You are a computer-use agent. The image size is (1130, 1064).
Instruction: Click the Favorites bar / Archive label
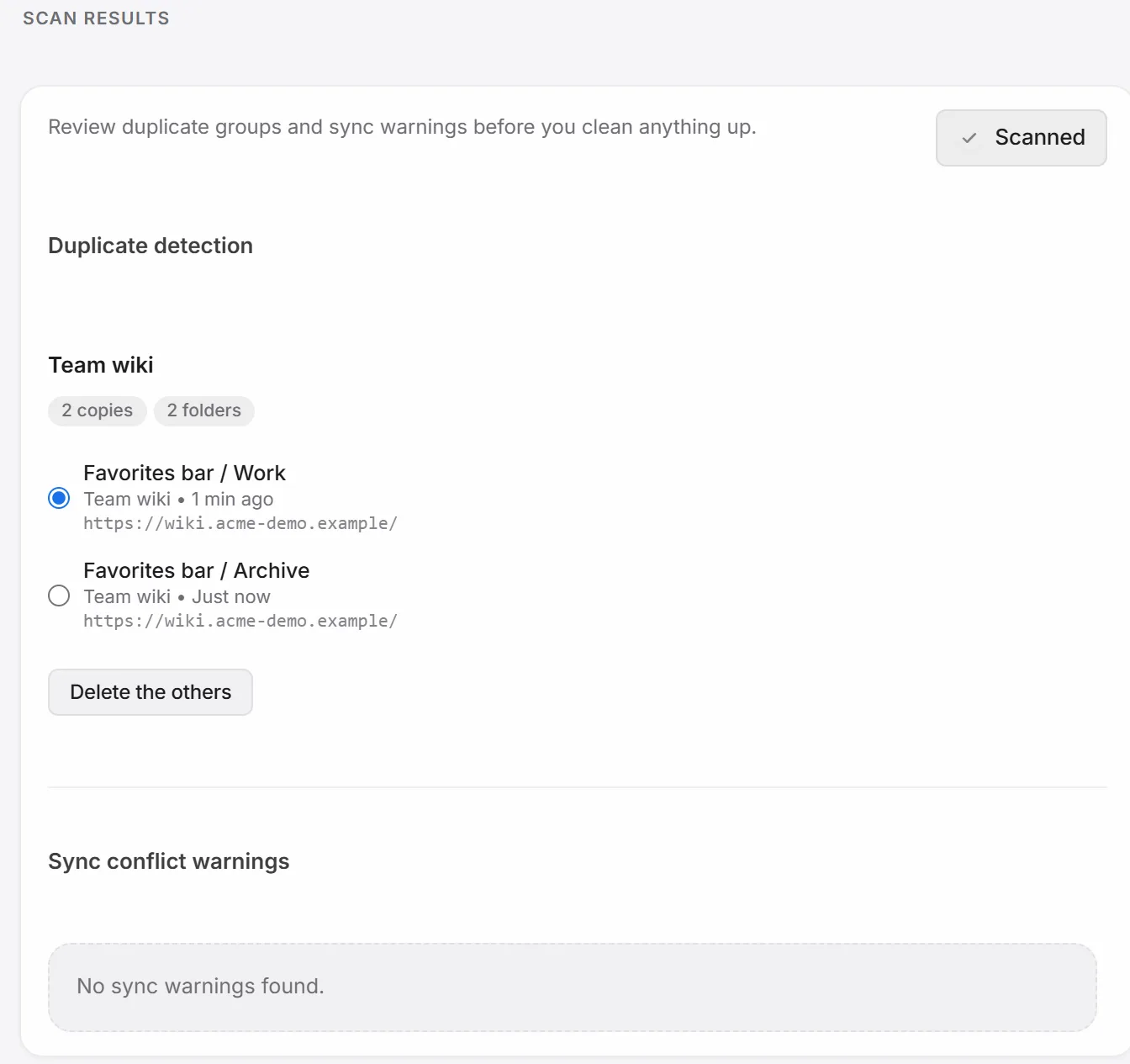(196, 570)
